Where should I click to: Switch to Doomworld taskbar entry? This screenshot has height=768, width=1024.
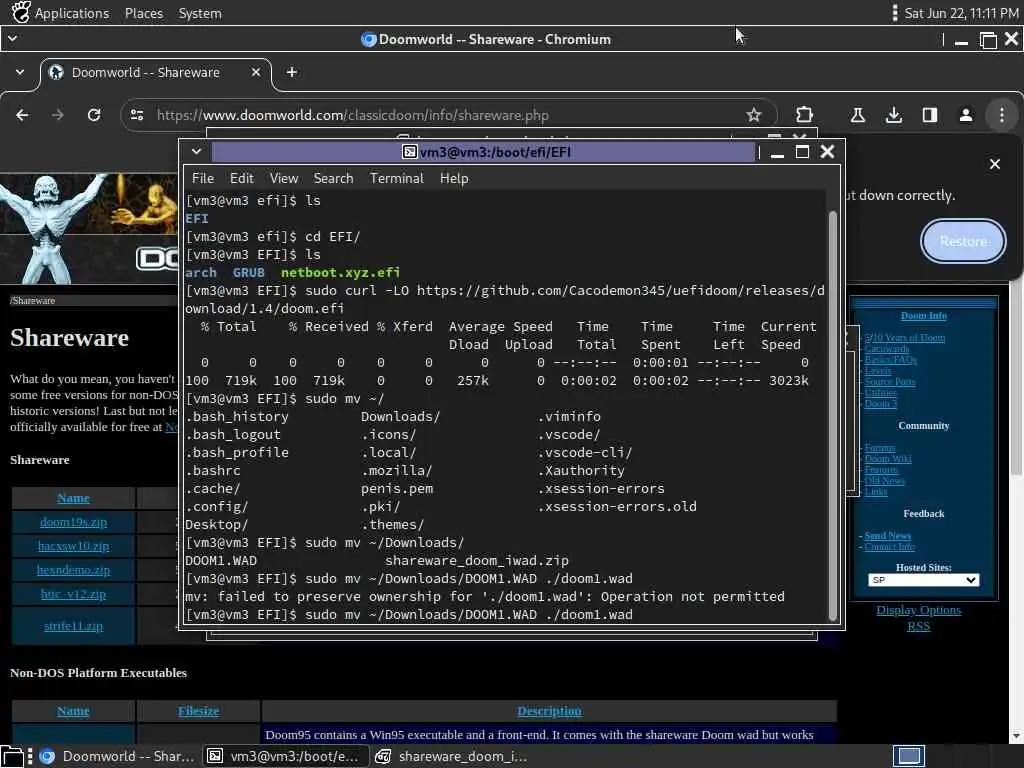[118, 756]
